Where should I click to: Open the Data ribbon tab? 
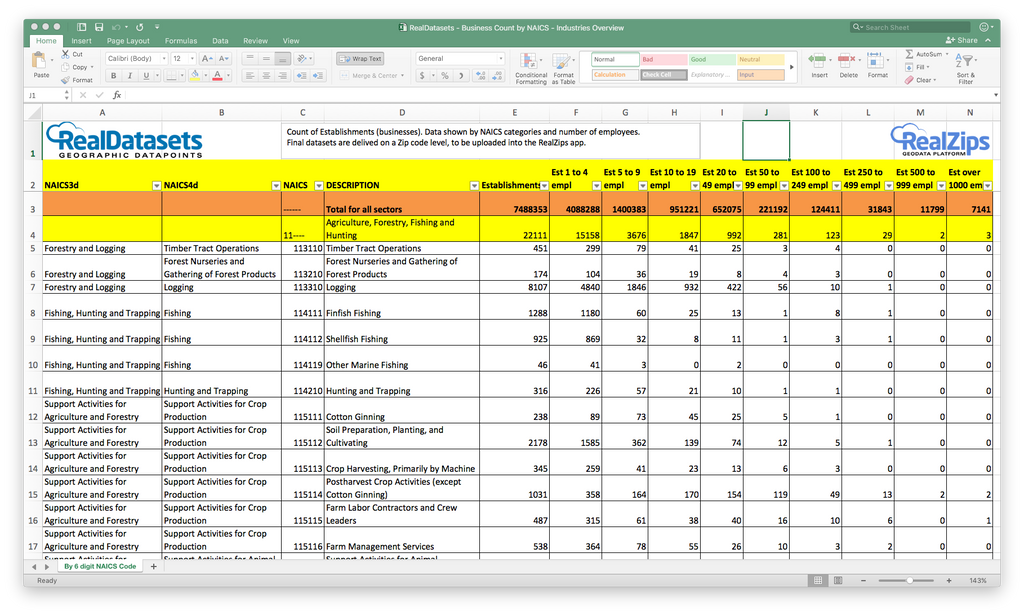tap(220, 40)
